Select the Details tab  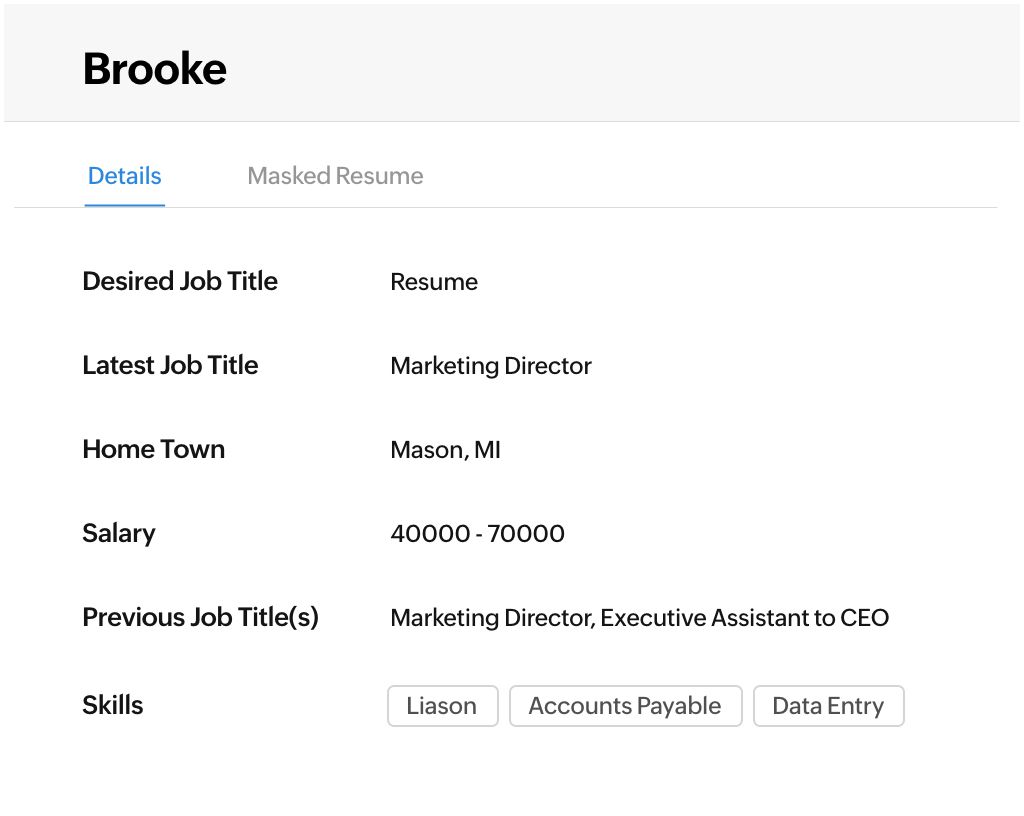124,176
